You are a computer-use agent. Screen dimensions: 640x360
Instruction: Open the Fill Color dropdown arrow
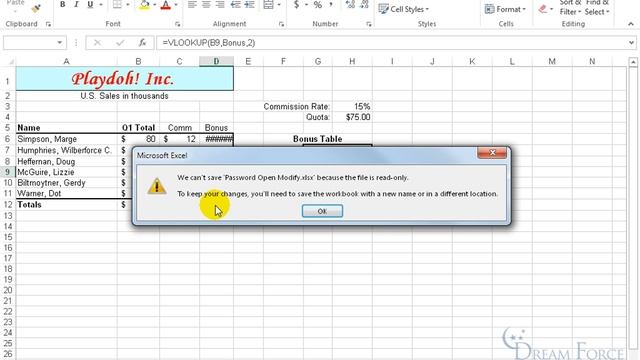[155, 5]
